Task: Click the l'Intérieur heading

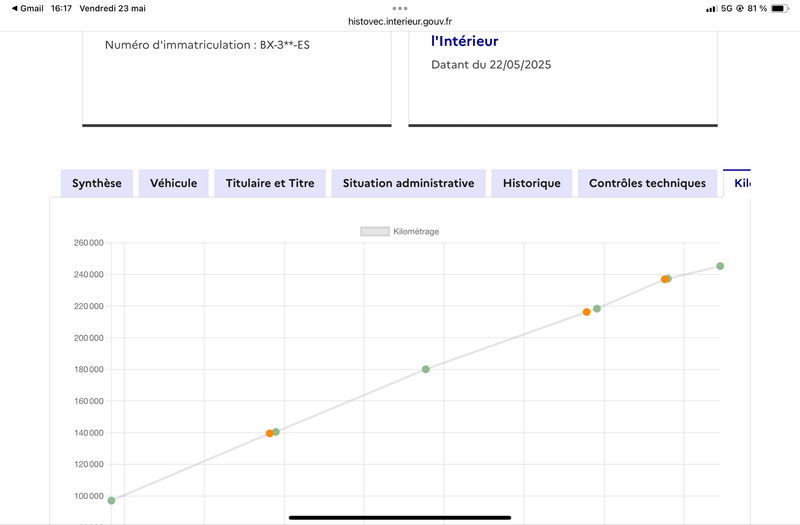Action: click(464, 41)
